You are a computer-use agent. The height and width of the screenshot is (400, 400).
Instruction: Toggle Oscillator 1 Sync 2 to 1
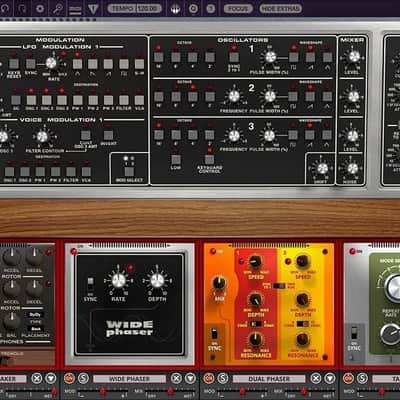pos(234,57)
